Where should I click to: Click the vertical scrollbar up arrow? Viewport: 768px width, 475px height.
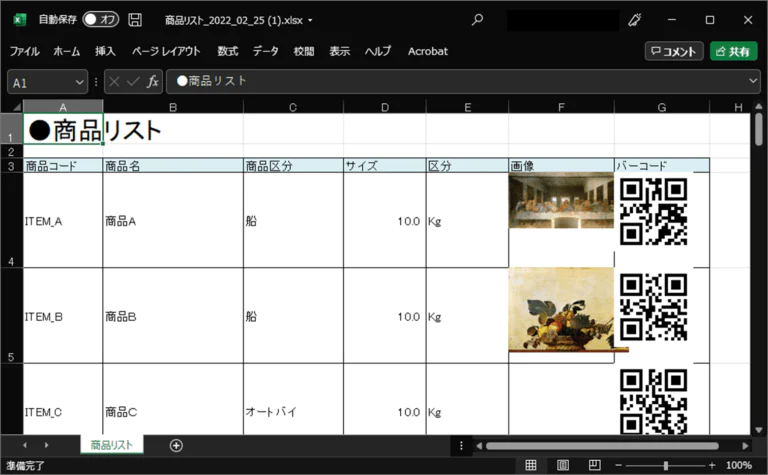pyautogui.click(x=759, y=106)
